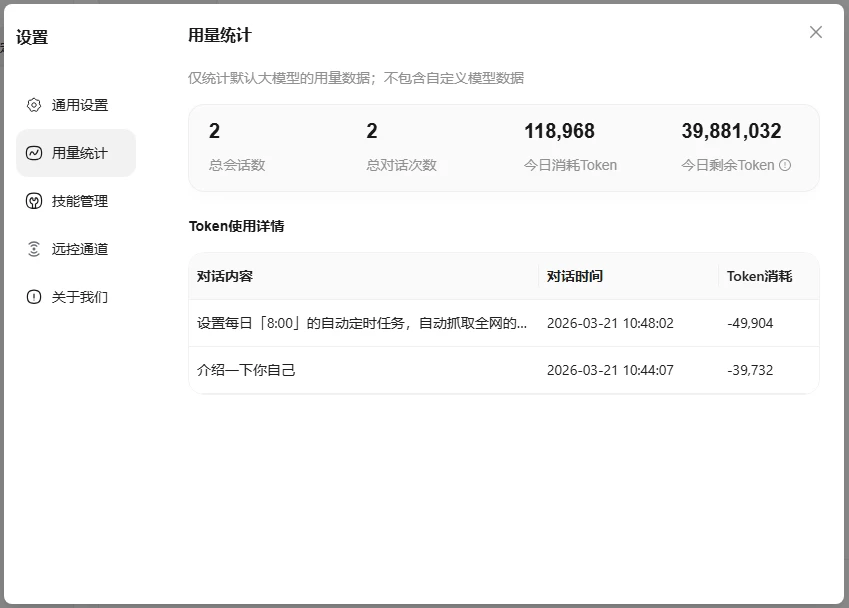Viewport: 849px width, 608px height.
Task: Navigate to 远控通道
Action: 75,248
